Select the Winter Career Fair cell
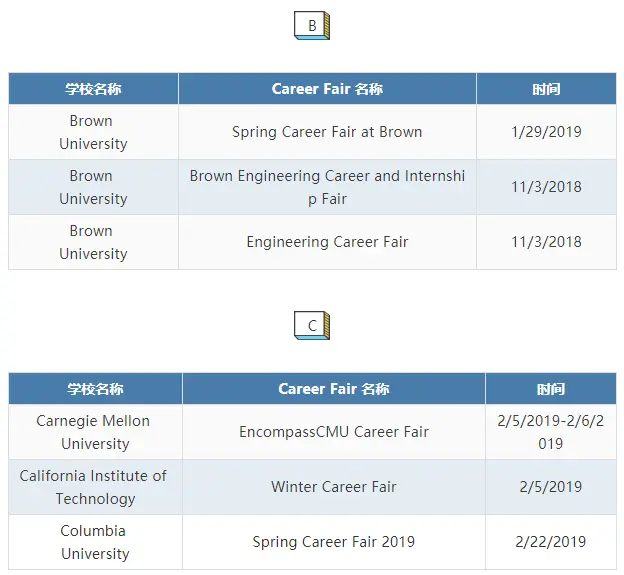 tap(334, 487)
